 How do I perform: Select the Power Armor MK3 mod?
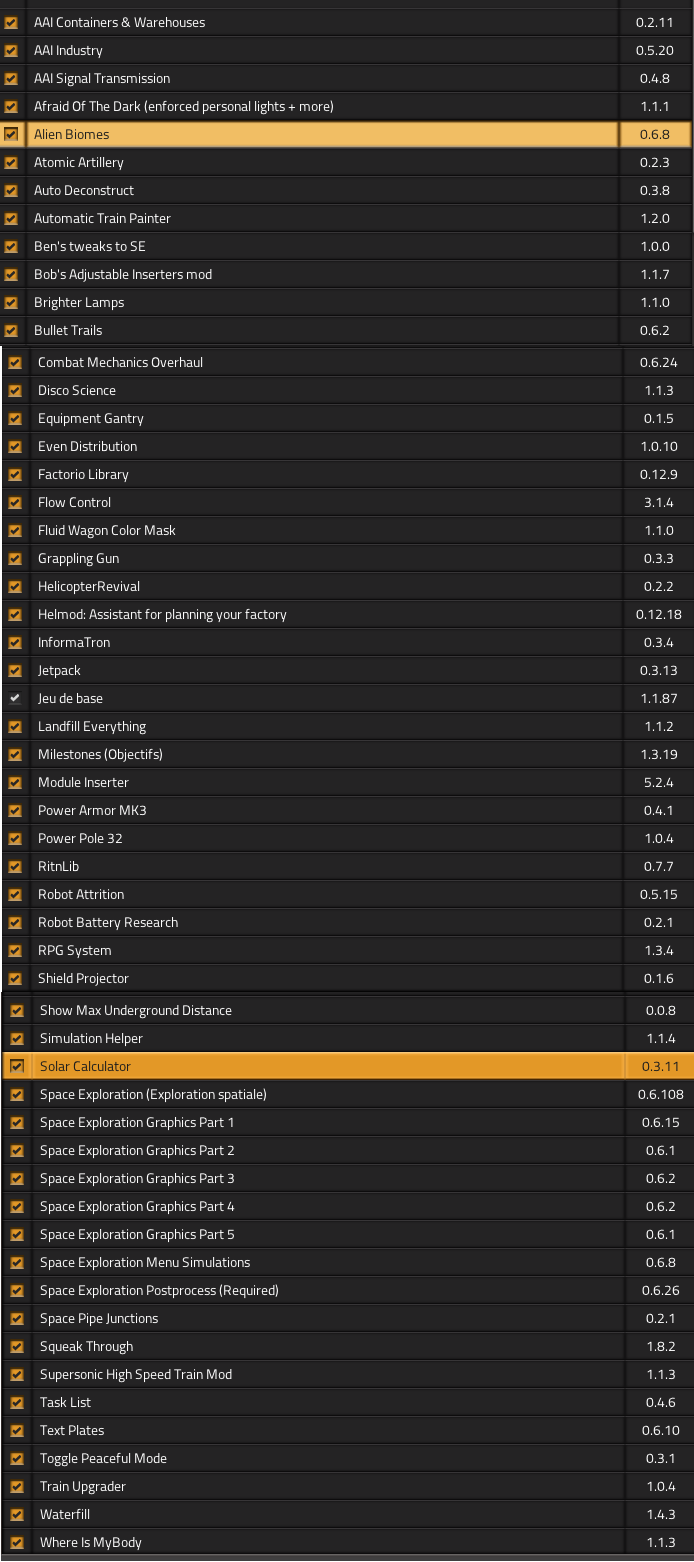(325, 810)
